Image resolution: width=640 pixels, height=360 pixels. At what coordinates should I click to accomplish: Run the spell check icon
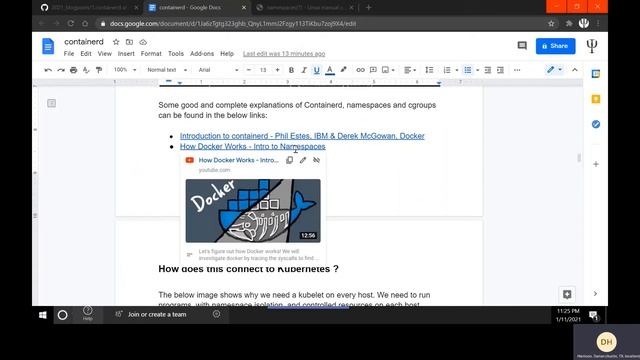pos(86,70)
